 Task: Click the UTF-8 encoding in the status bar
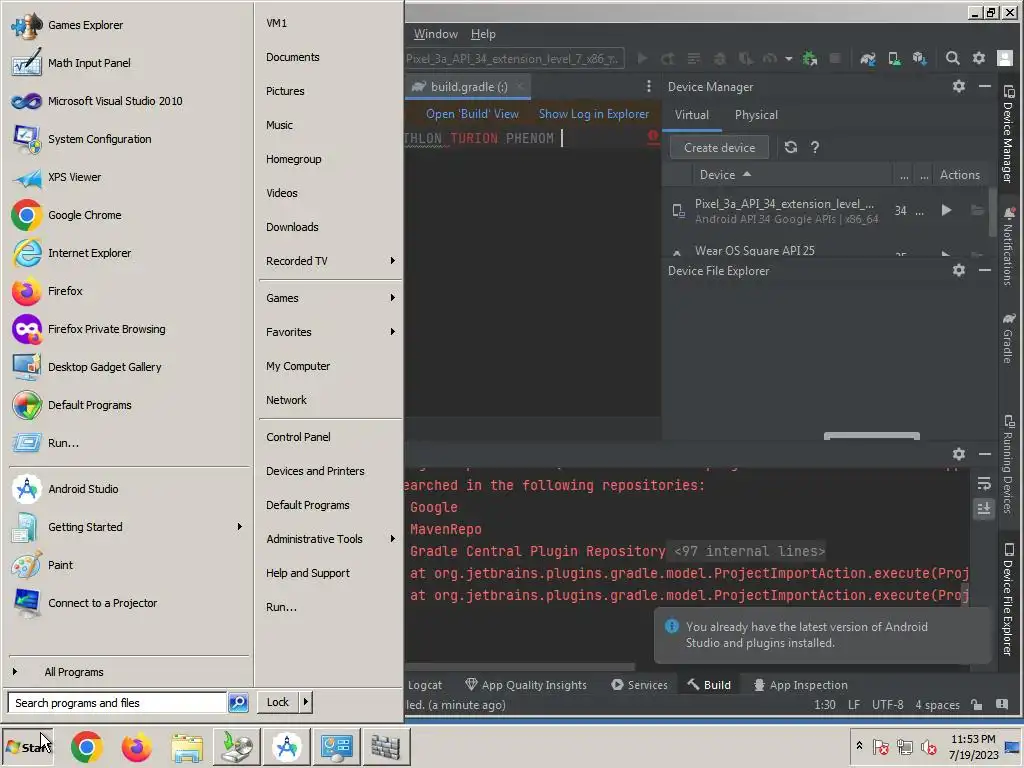pyautogui.click(x=887, y=705)
